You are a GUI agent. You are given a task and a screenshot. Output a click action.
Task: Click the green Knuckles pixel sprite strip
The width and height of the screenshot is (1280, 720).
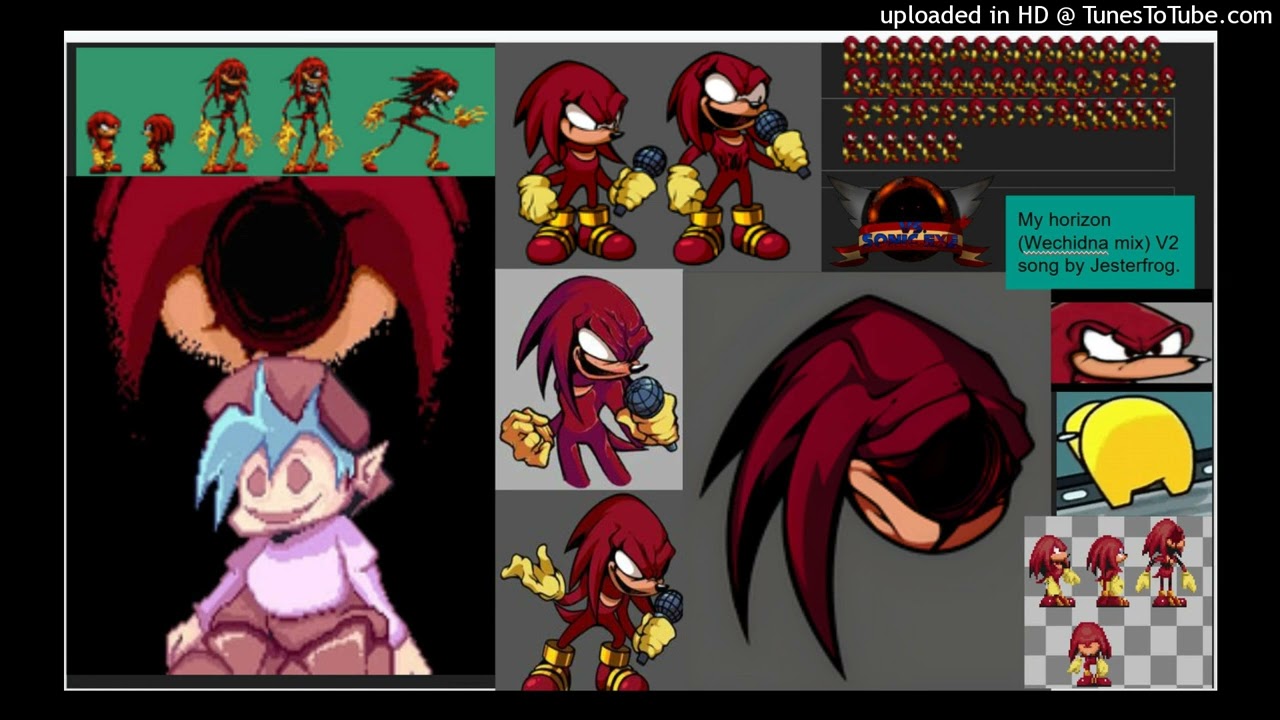(285, 111)
